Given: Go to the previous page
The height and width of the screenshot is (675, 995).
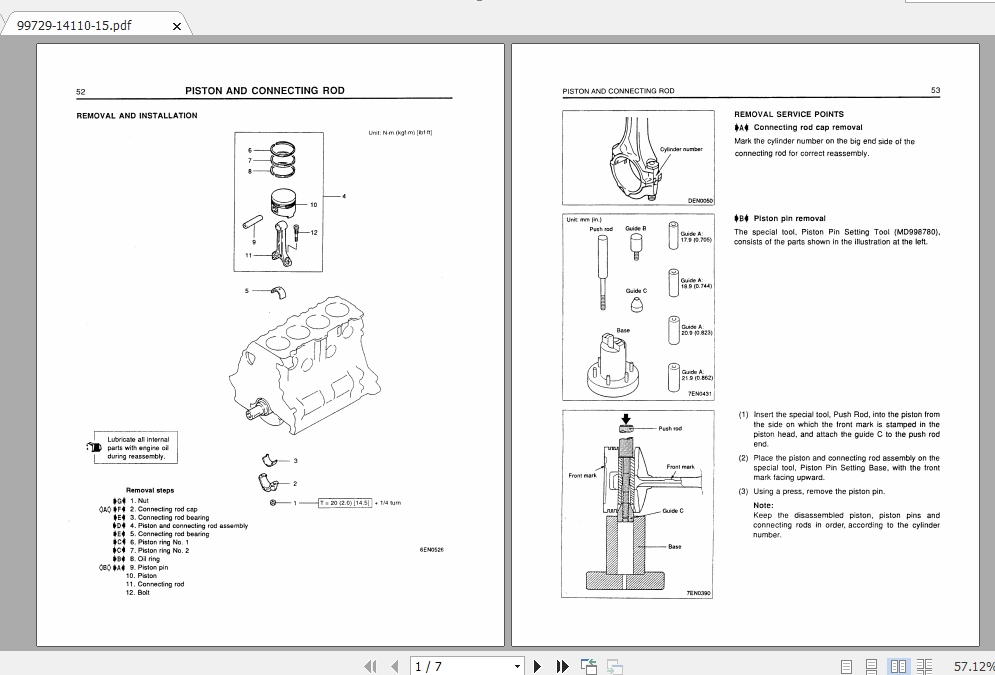Looking at the screenshot, I should pyautogui.click(x=394, y=665).
